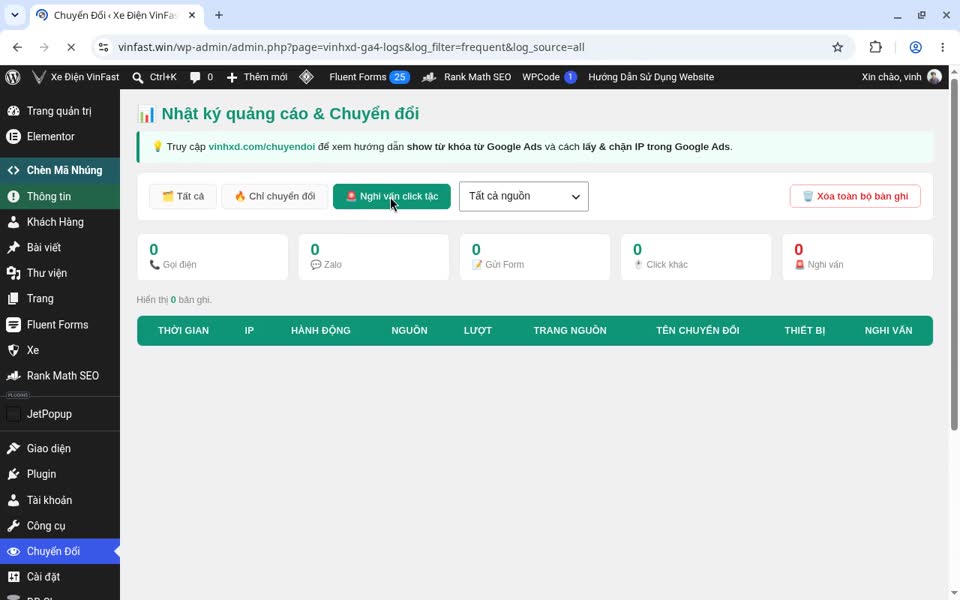Click the Click khác stat card

pyautogui.click(x=696, y=257)
